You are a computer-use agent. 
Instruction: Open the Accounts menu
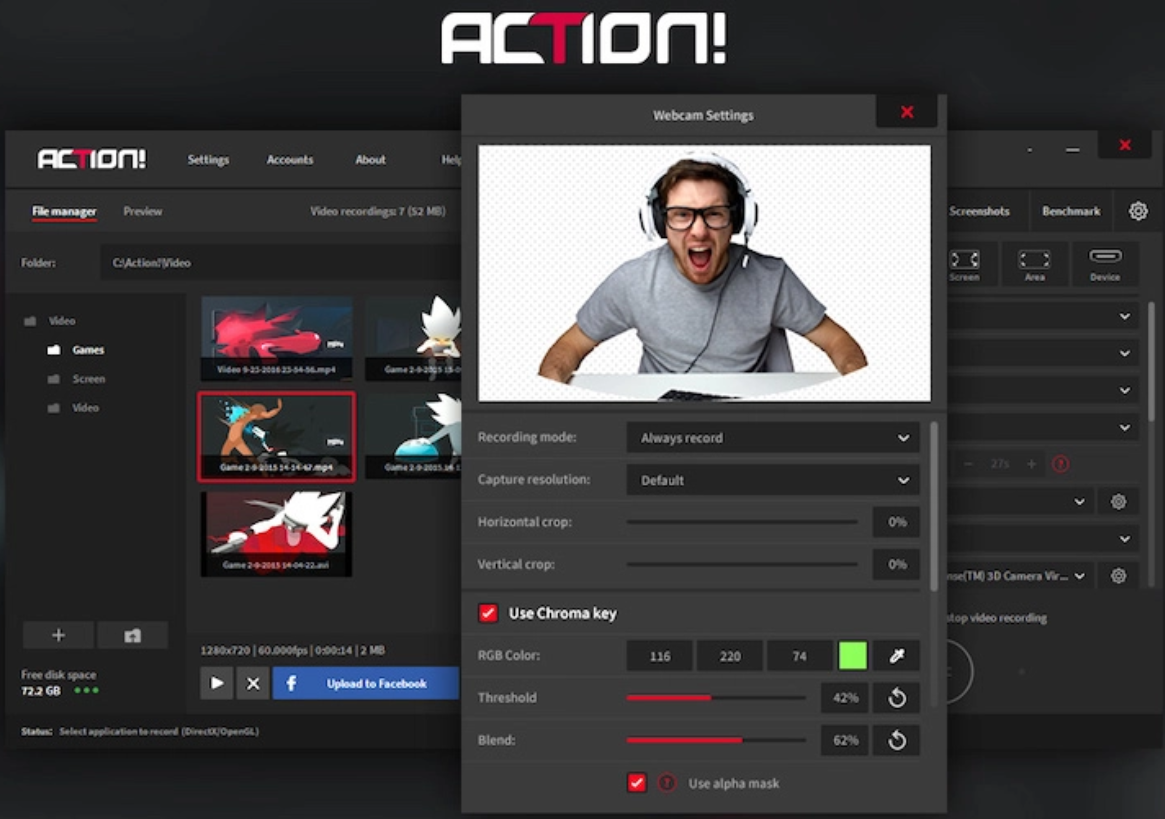290,160
